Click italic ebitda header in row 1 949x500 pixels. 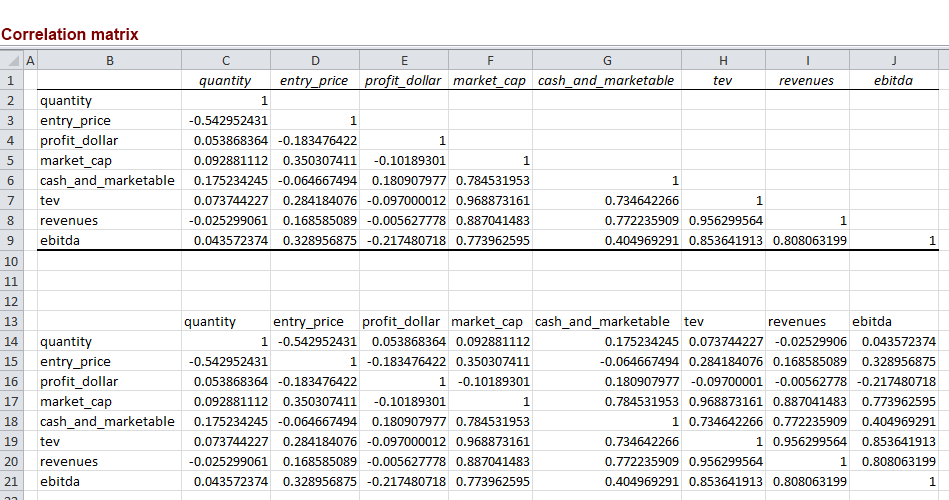tap(893, 80)
